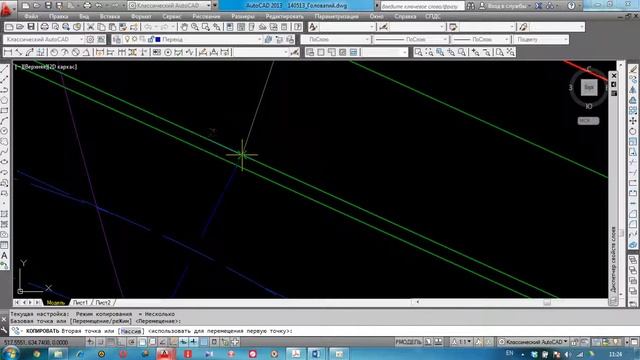The image size is (640, 360).
Task: Open the Файл menu
Action: [x=31, y=17]
